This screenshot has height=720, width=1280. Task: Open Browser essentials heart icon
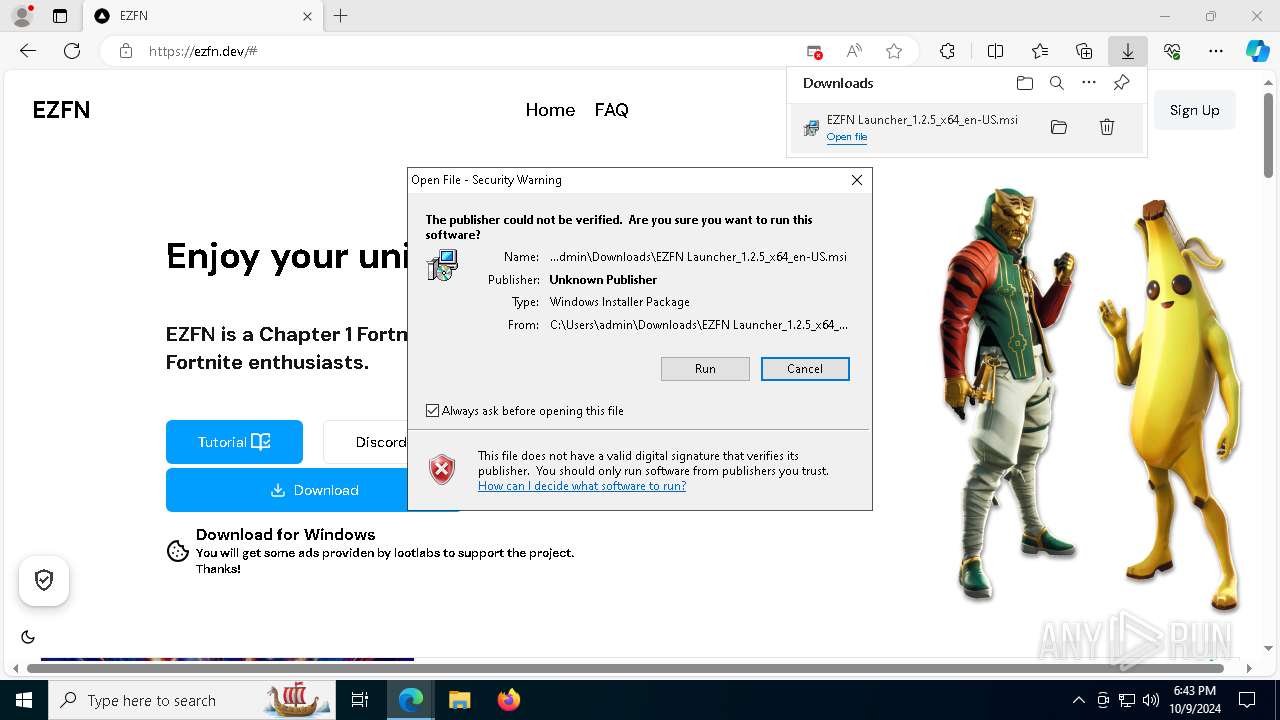click(x=1172, y=51)
